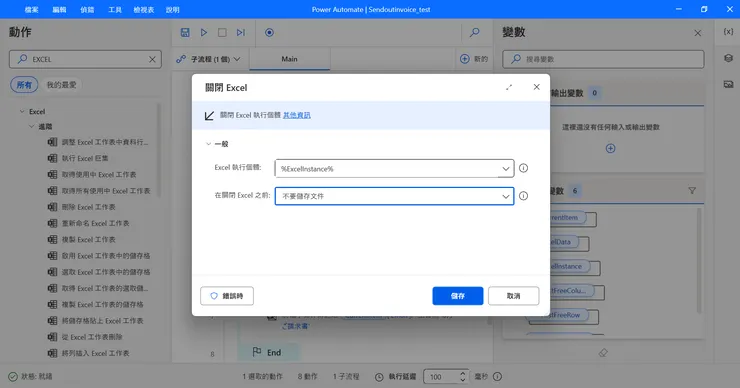Click the stop flow square icon
The height and width of the screenshot is (388, 740).
[222, 33]
